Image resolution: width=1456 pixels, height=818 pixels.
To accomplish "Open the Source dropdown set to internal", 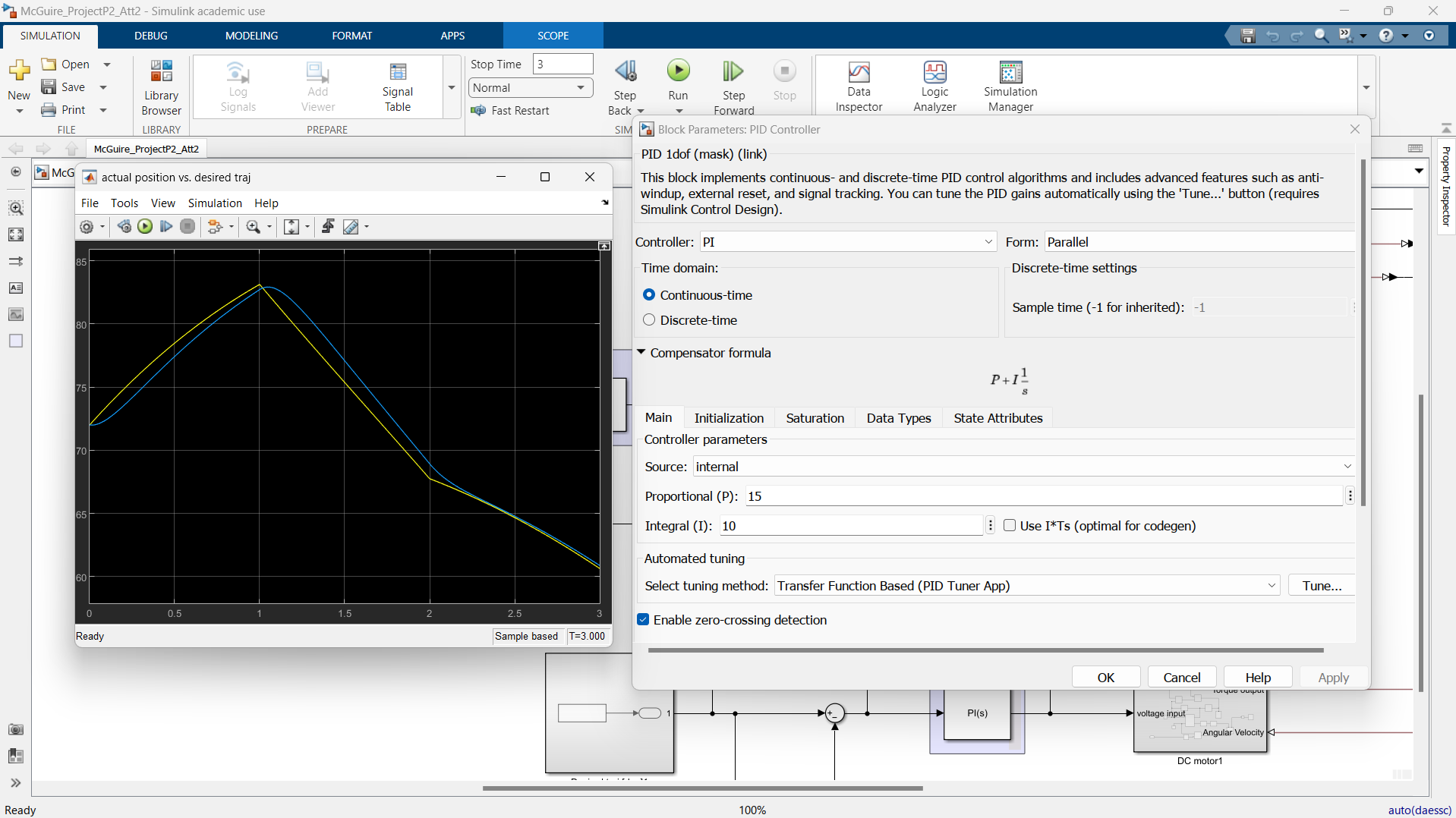I will coord(1024,467).
